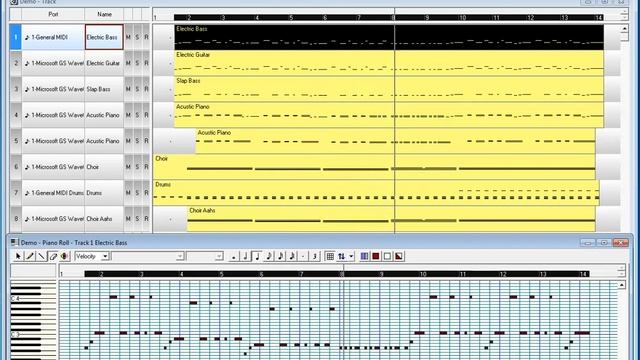
Task: Toggle the triplet modifier button
Action: pos(315,256)
